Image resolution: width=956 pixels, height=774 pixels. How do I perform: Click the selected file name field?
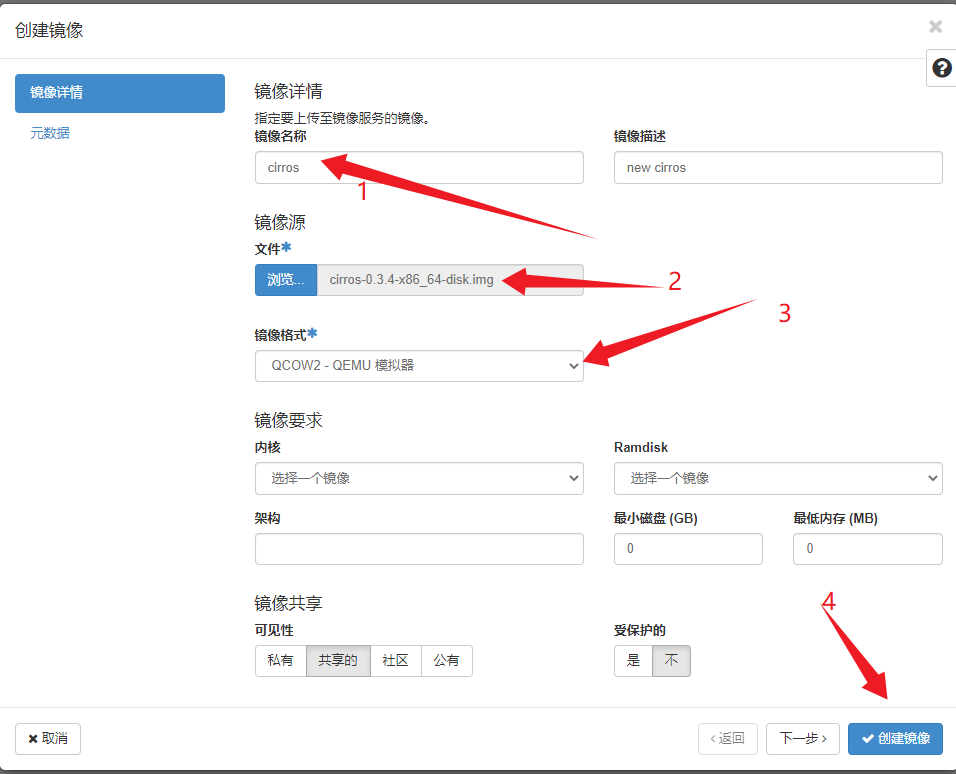[450, 280]
